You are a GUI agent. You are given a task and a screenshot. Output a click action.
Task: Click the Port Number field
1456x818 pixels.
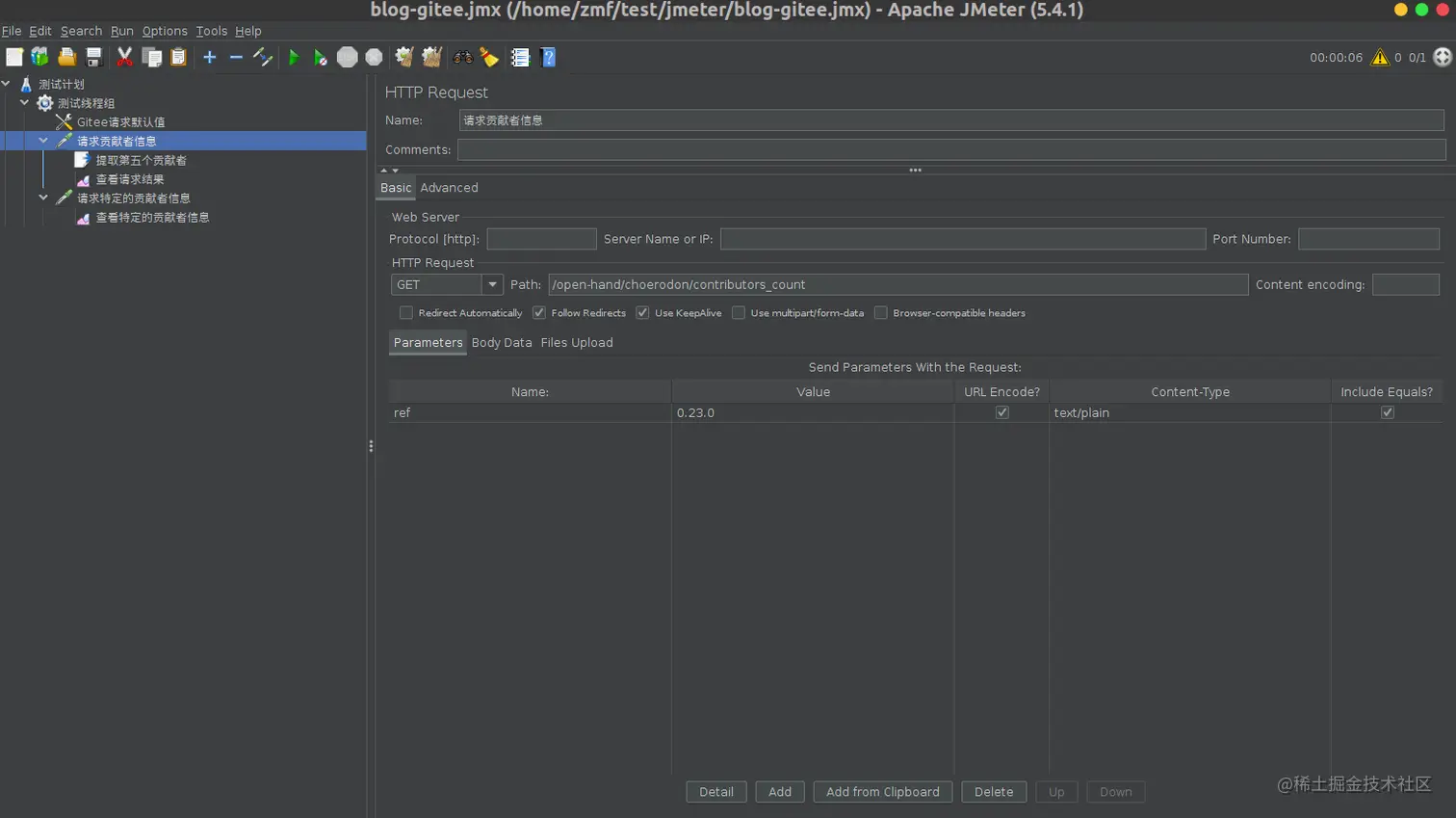[1368, 239]
